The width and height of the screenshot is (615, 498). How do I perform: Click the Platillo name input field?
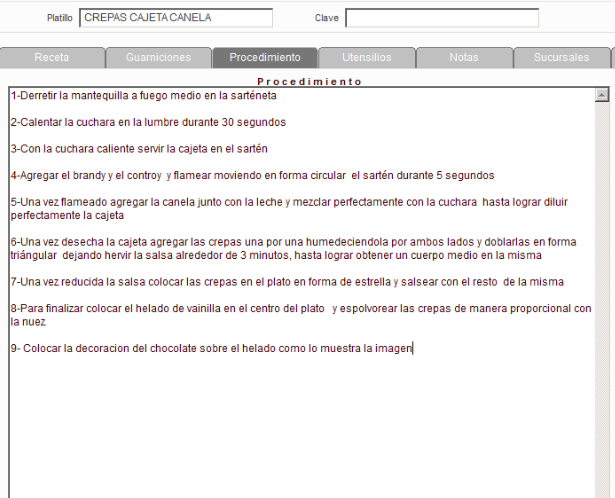click(x=175, y=18)
